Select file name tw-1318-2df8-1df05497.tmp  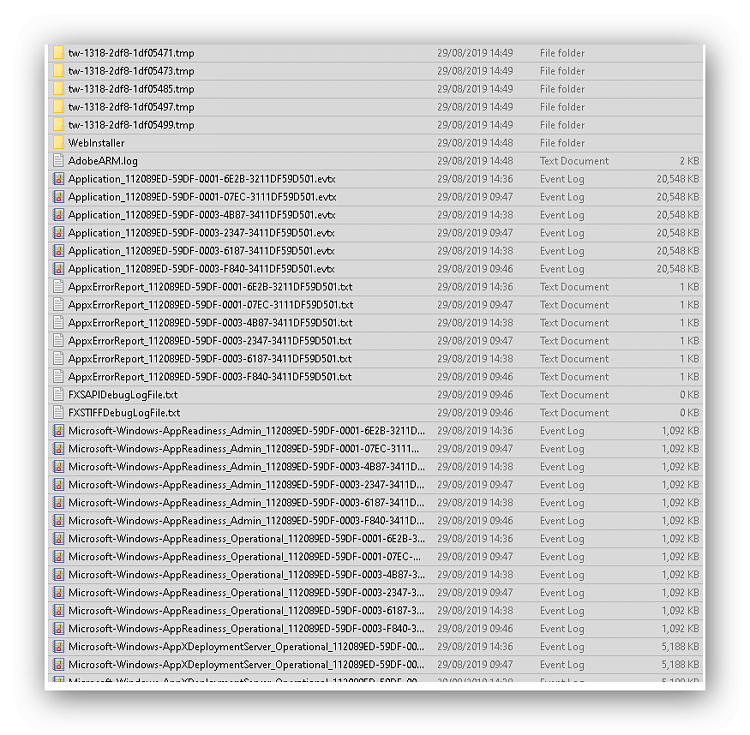131,107
